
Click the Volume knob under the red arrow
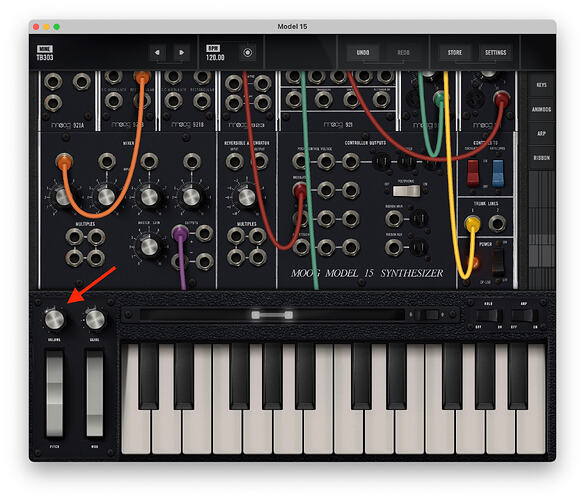[54, 320]
